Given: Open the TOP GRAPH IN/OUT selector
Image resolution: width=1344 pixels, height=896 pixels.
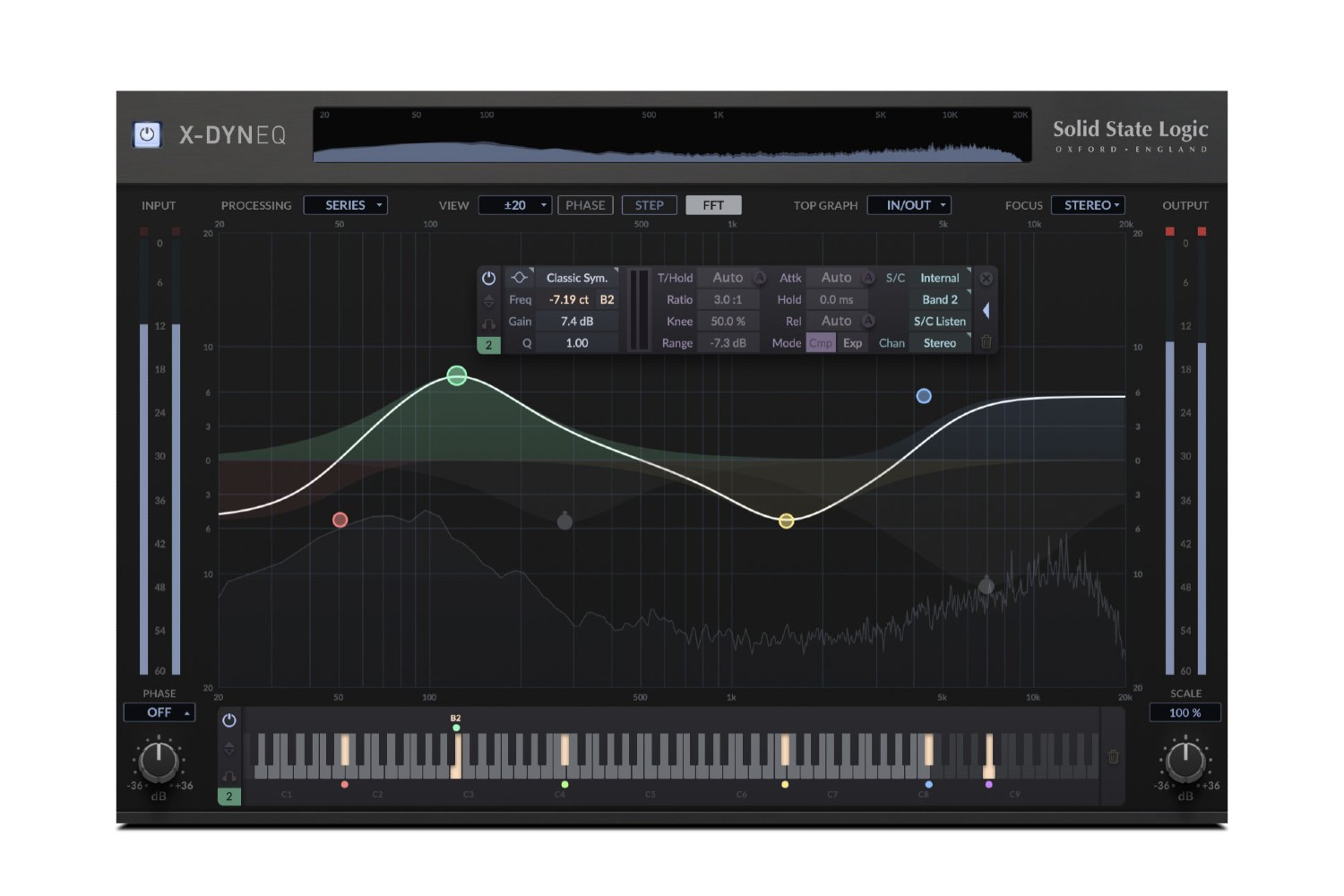Looking at the screenshot, I should (x=909, y=204).
